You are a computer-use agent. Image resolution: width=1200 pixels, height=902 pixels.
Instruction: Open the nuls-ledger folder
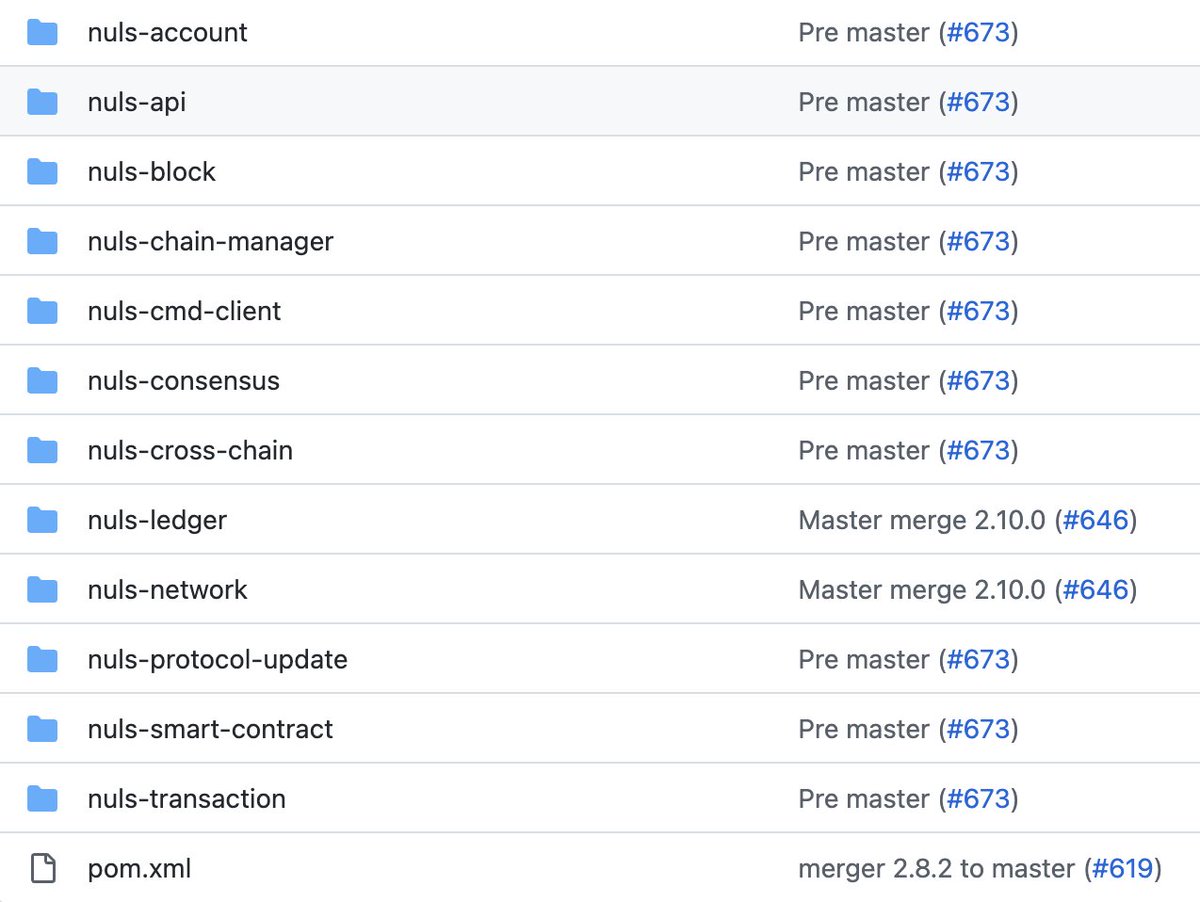(x=157, y=520)
